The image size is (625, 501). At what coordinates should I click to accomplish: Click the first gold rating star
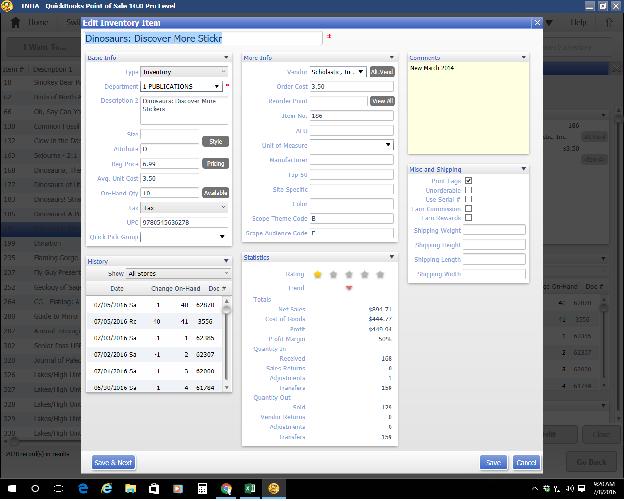pos(318,274)
